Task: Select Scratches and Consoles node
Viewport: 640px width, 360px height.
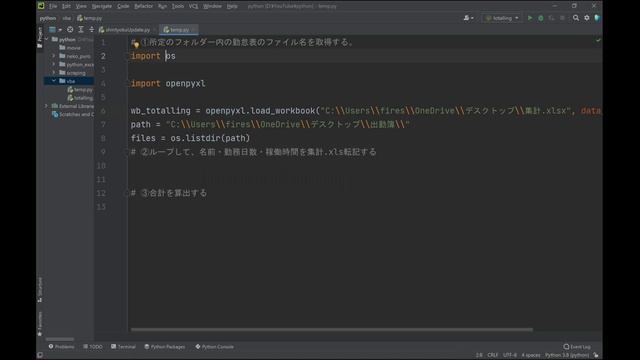Action: (73, 114)
